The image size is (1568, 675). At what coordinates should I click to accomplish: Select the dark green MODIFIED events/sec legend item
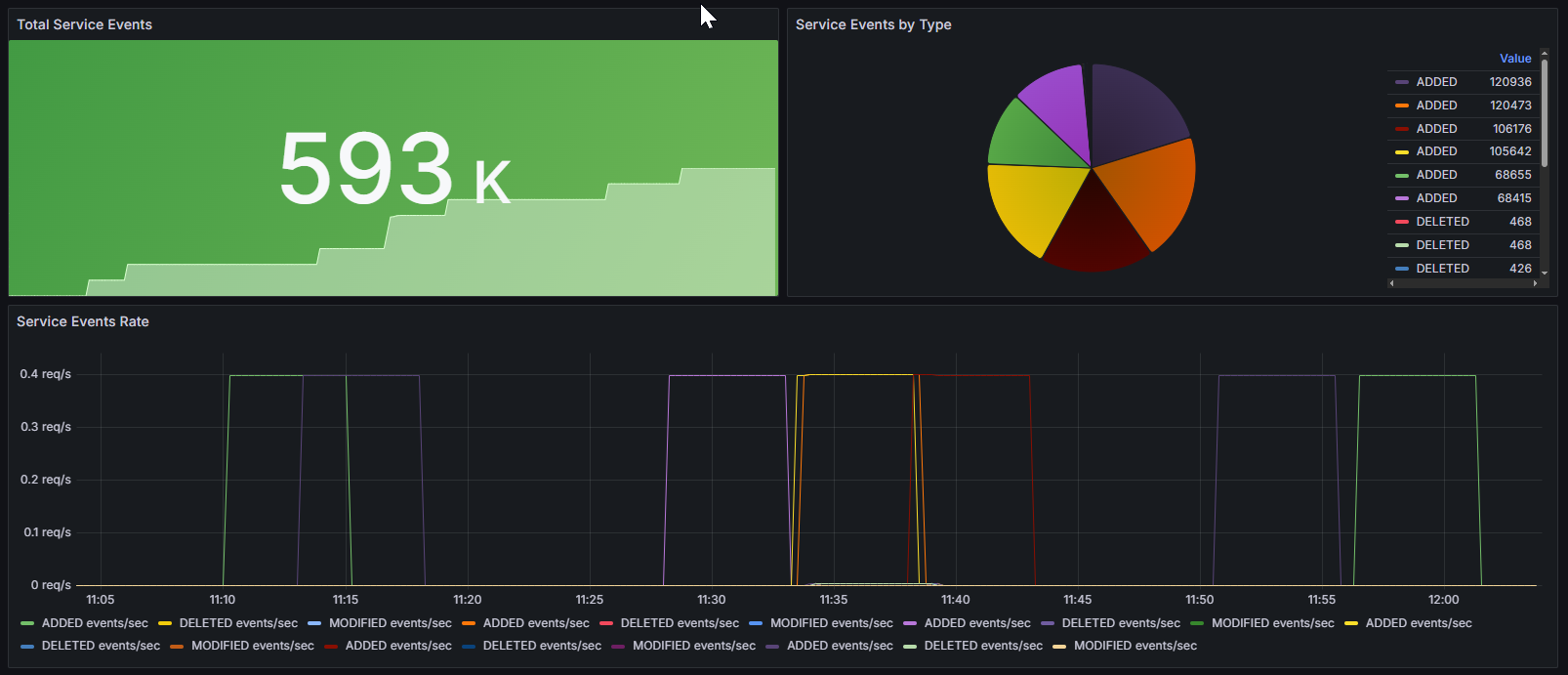point(1272,623)
